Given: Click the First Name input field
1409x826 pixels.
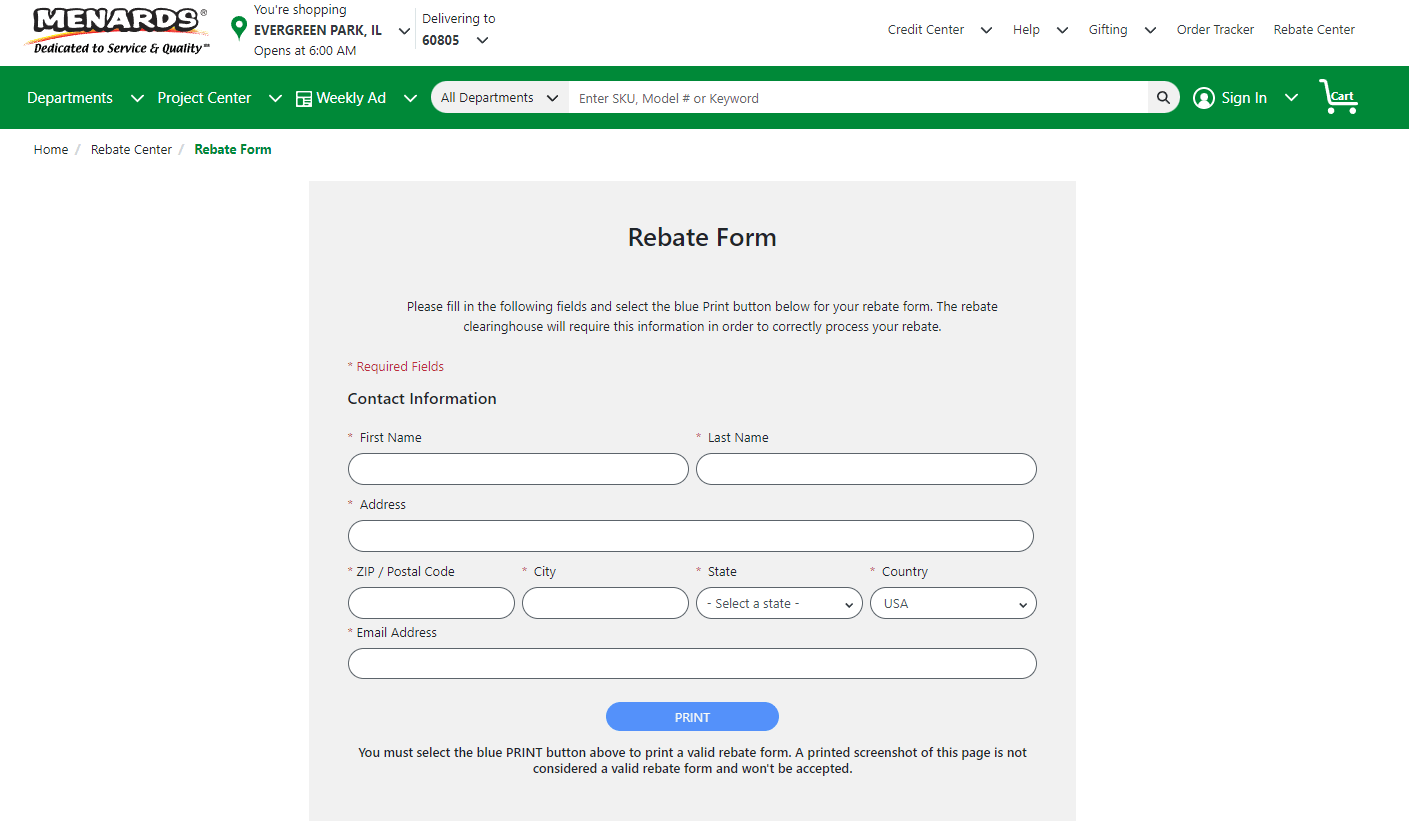Looking at the screenshot, I should pos(517,468).
